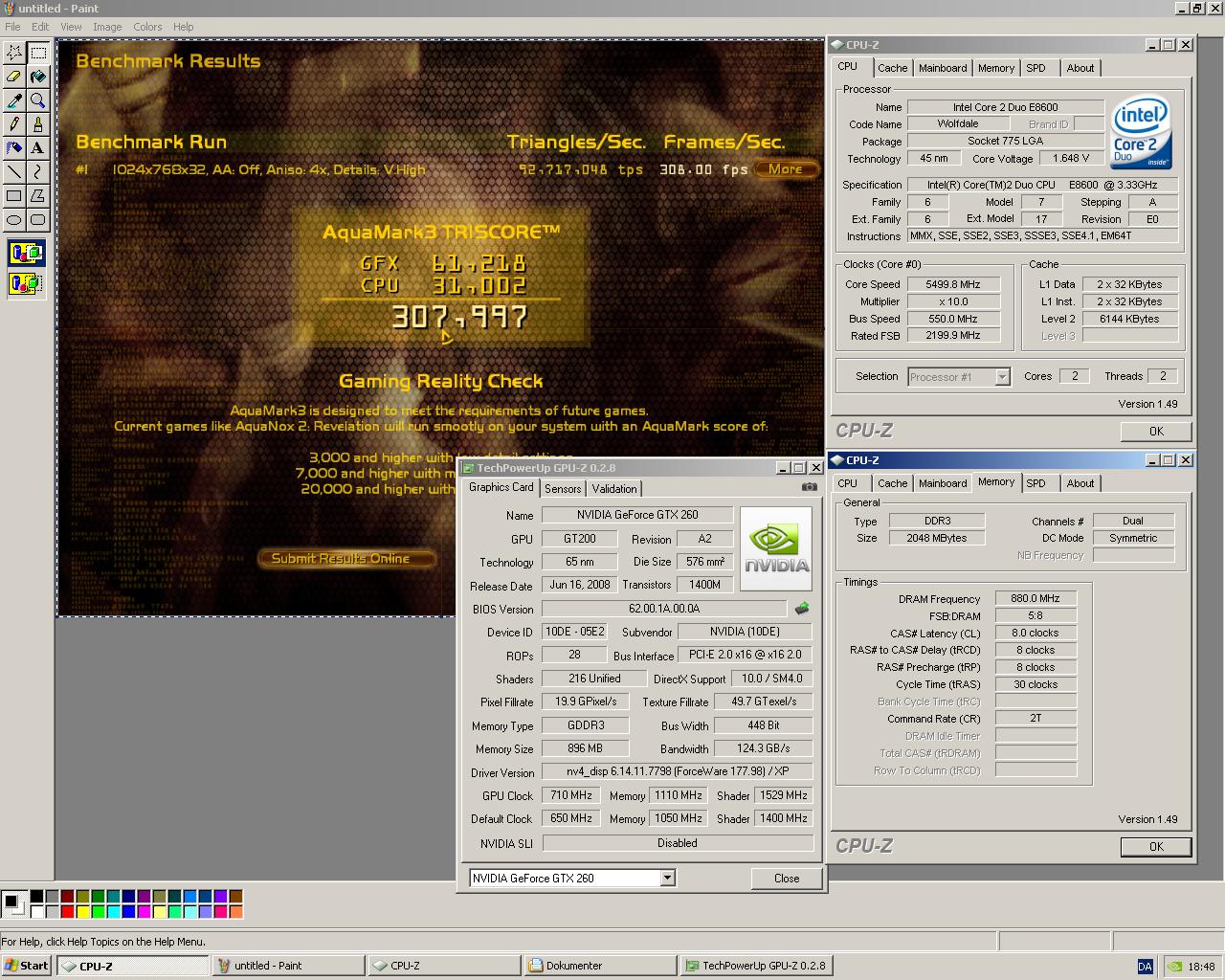The width and height of the screenshot is (1225, 980).
Task: Pick the red color swatch in the palette
Action: click(x=67, y=912)
